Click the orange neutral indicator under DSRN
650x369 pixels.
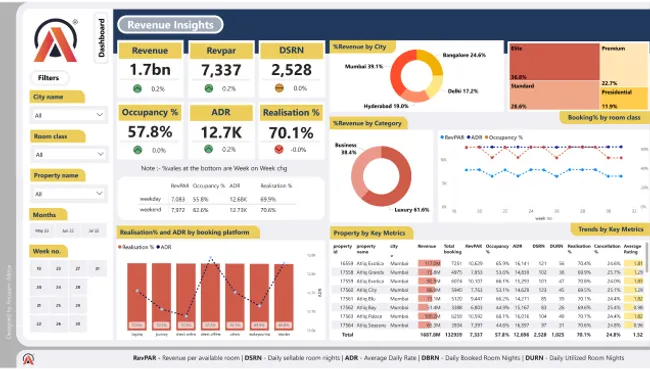tap(279, 88)
